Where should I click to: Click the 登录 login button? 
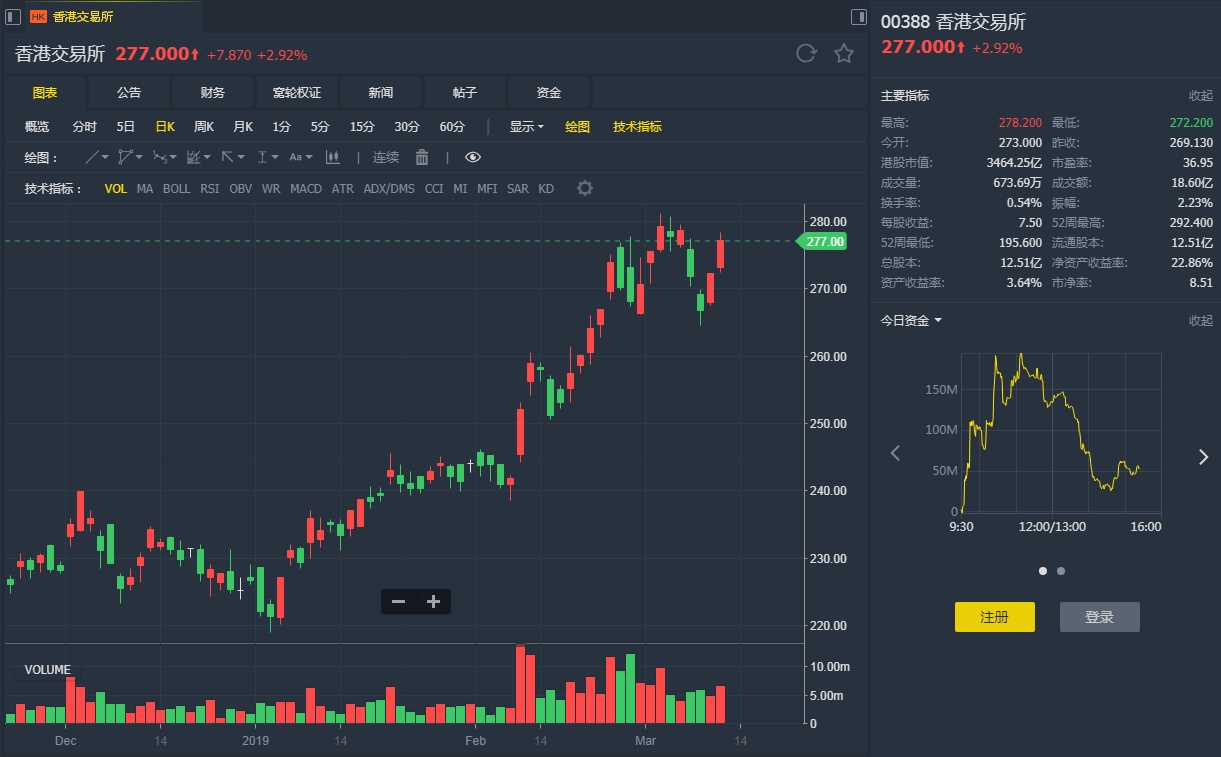[x=1099, y=617]
